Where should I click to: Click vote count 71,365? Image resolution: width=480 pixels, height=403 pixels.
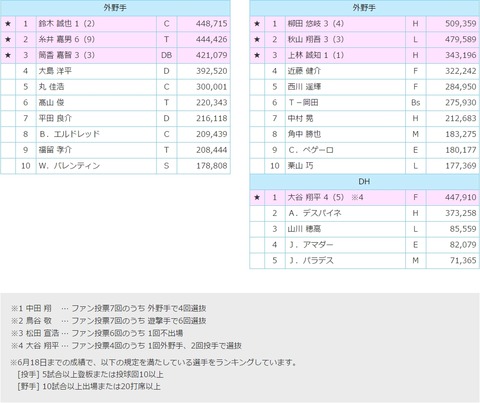463,260
